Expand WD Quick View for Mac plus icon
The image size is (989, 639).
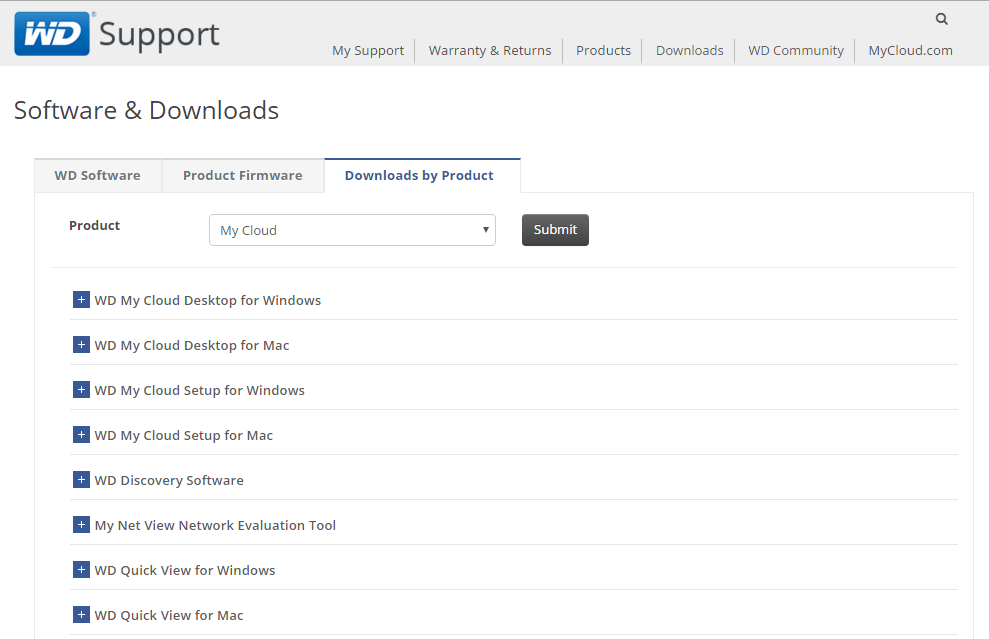pos(81,614)
